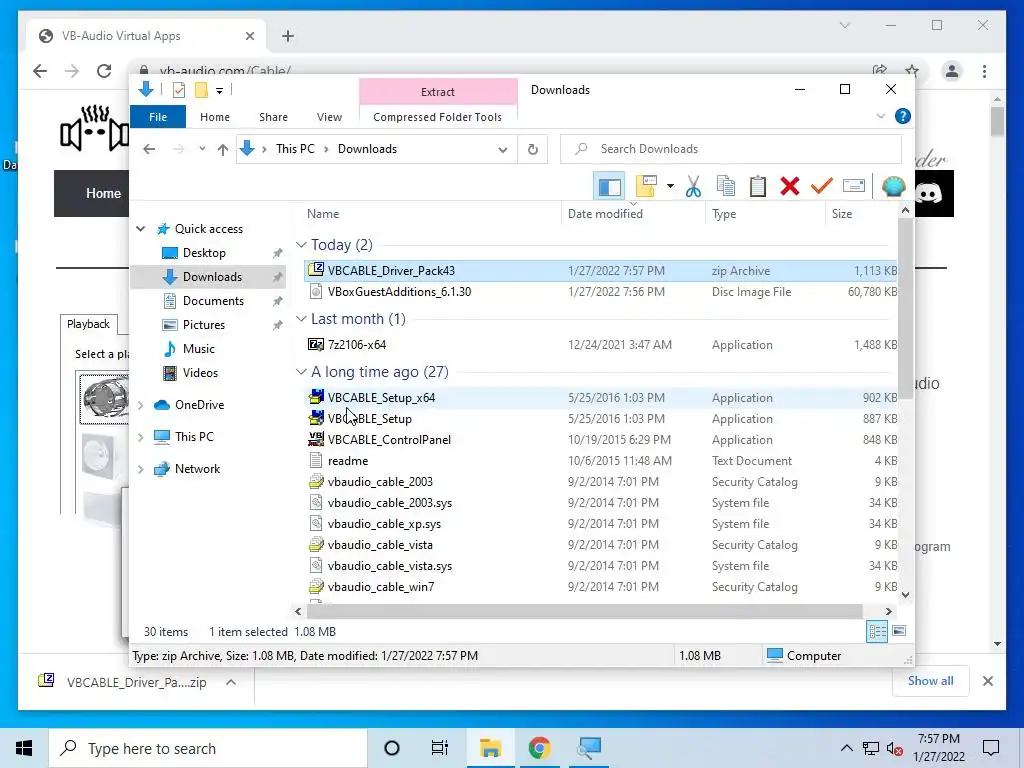Viewport: 1024px width, 768px height.
Task: Open Chrome's three-dot menu
Action: click(x=984, y=71)
